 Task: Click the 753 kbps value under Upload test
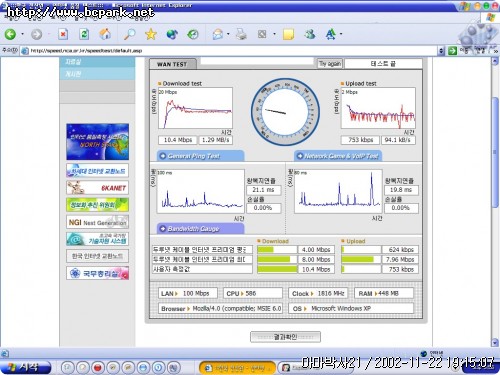[360, 140]
